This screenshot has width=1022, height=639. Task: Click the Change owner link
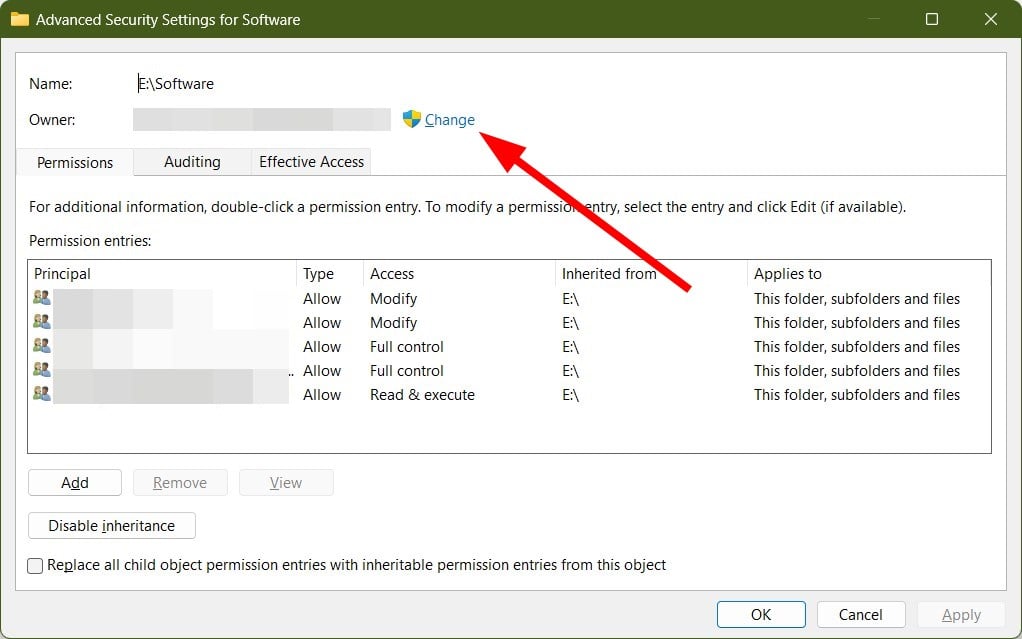[x=449, y=120]
